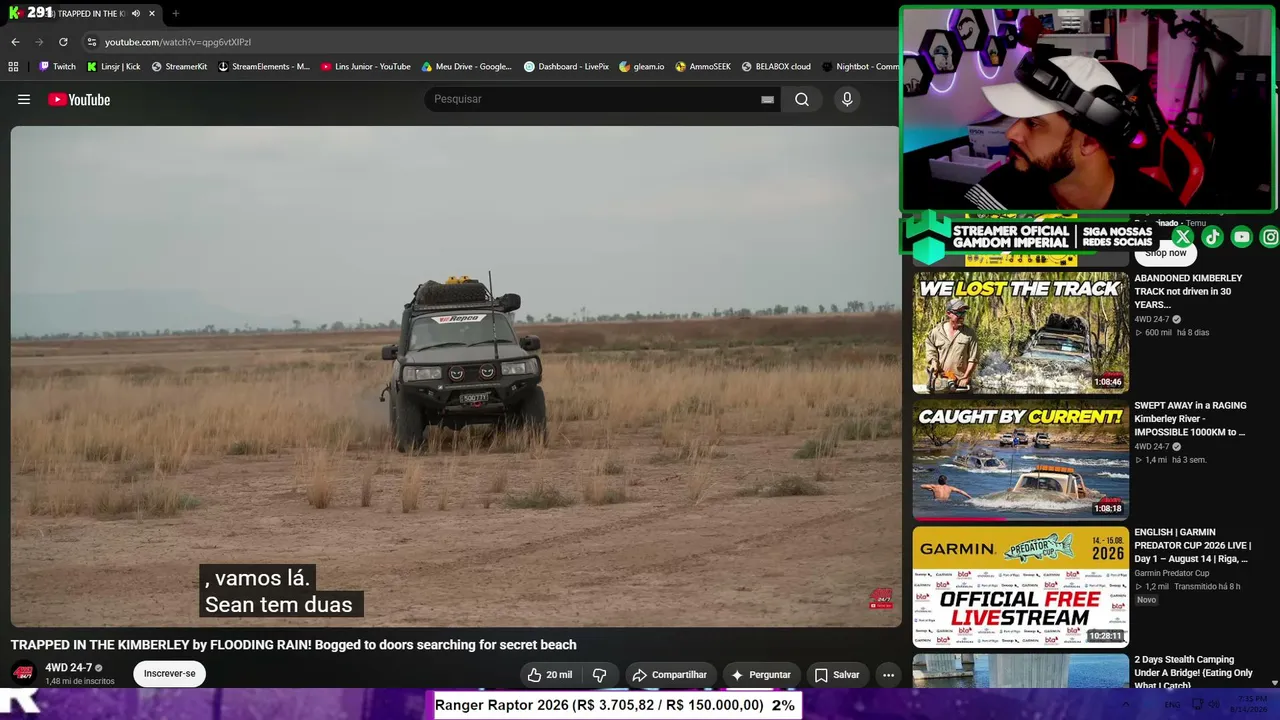Open the Twitch bookmark
1280x720 pixels.
point(57,67)
